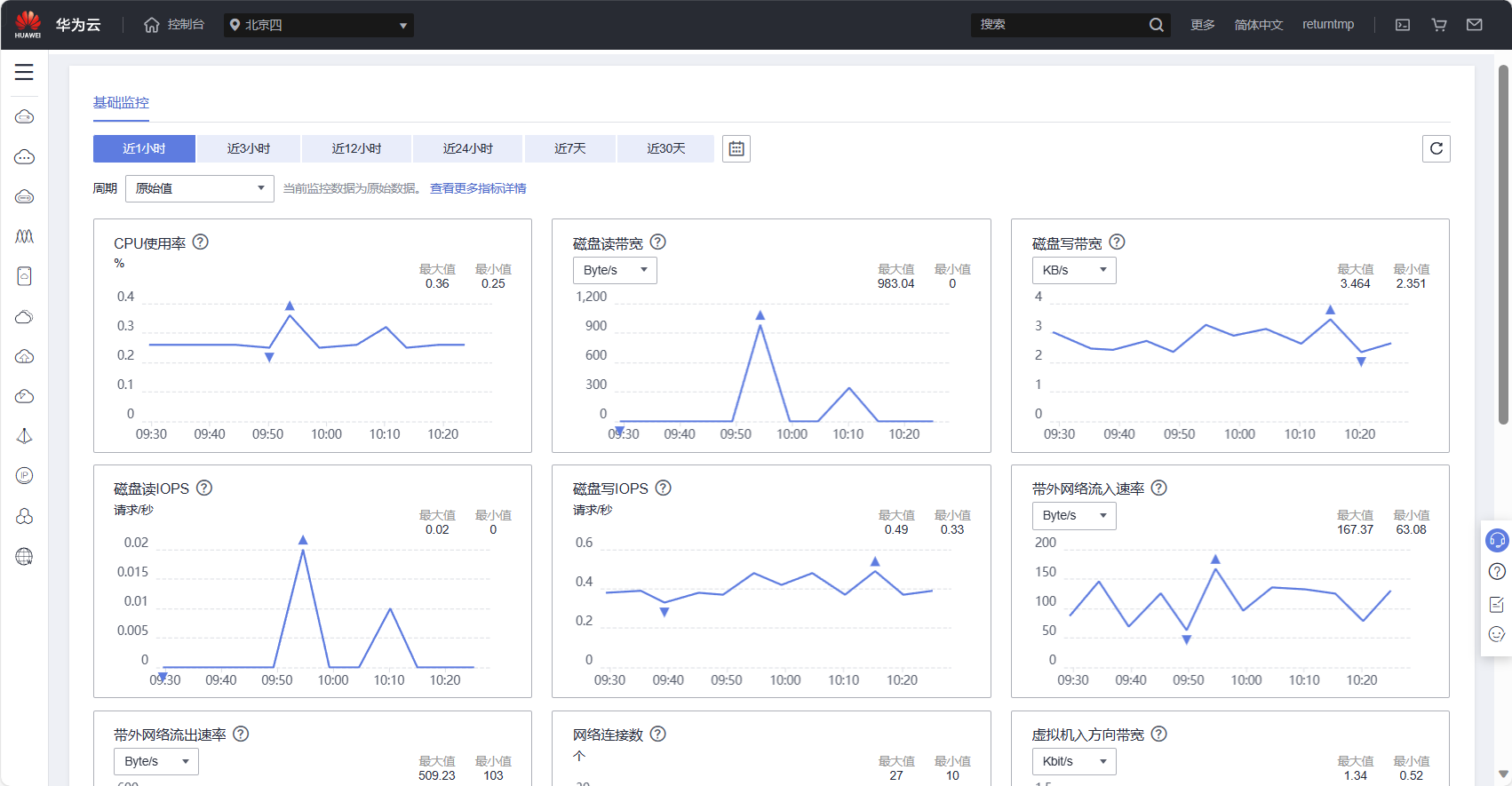Switch to 近7天 time range
This screenshot has height=786, width=1512.
tap(570, 148)
